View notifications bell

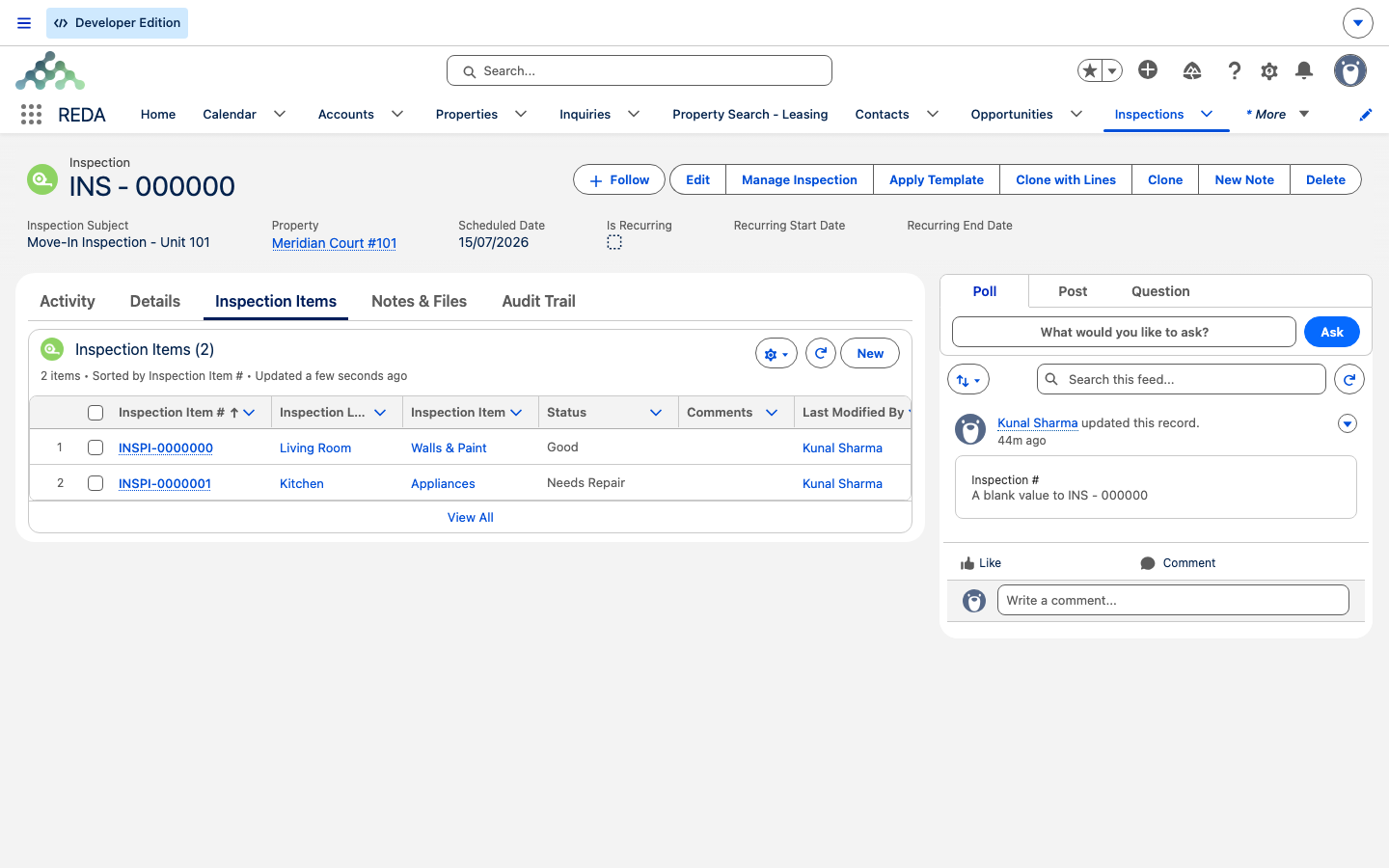1304,70
